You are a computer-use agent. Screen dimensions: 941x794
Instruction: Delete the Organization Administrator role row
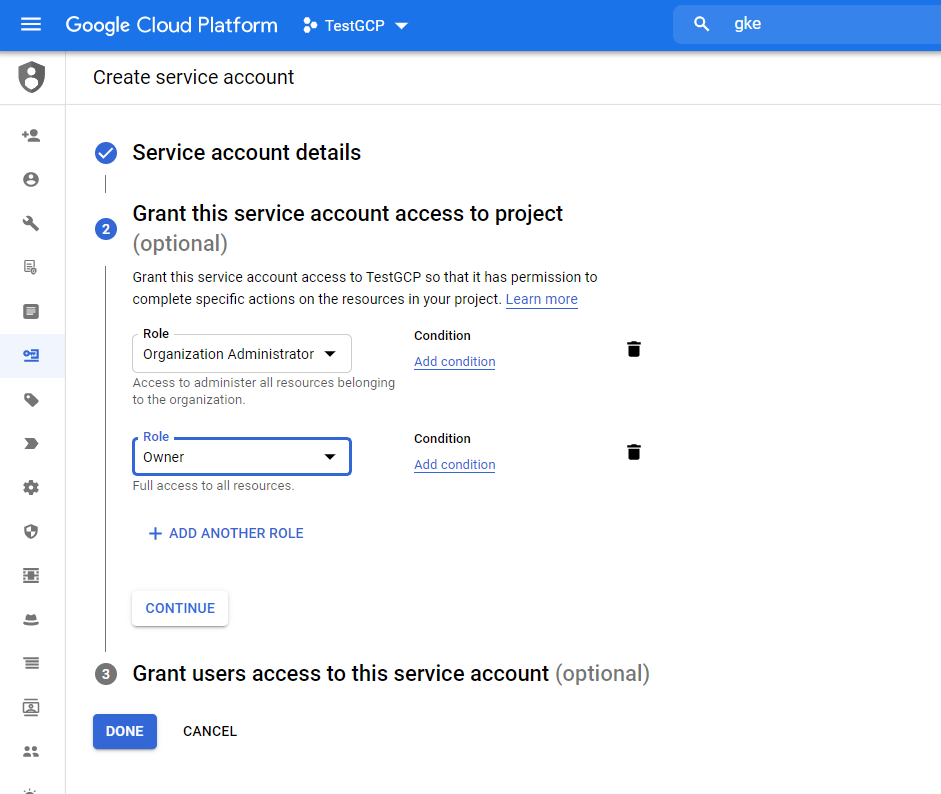coord(633,349)
